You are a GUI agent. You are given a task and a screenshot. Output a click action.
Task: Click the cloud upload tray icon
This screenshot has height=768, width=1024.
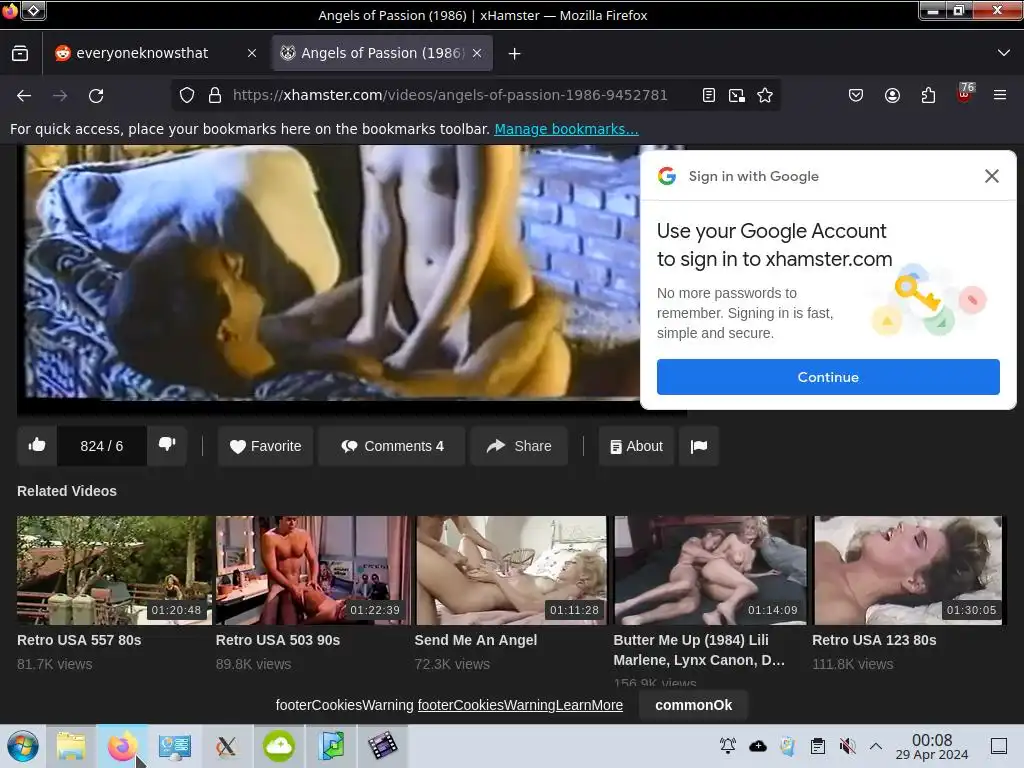pos(758,746)
